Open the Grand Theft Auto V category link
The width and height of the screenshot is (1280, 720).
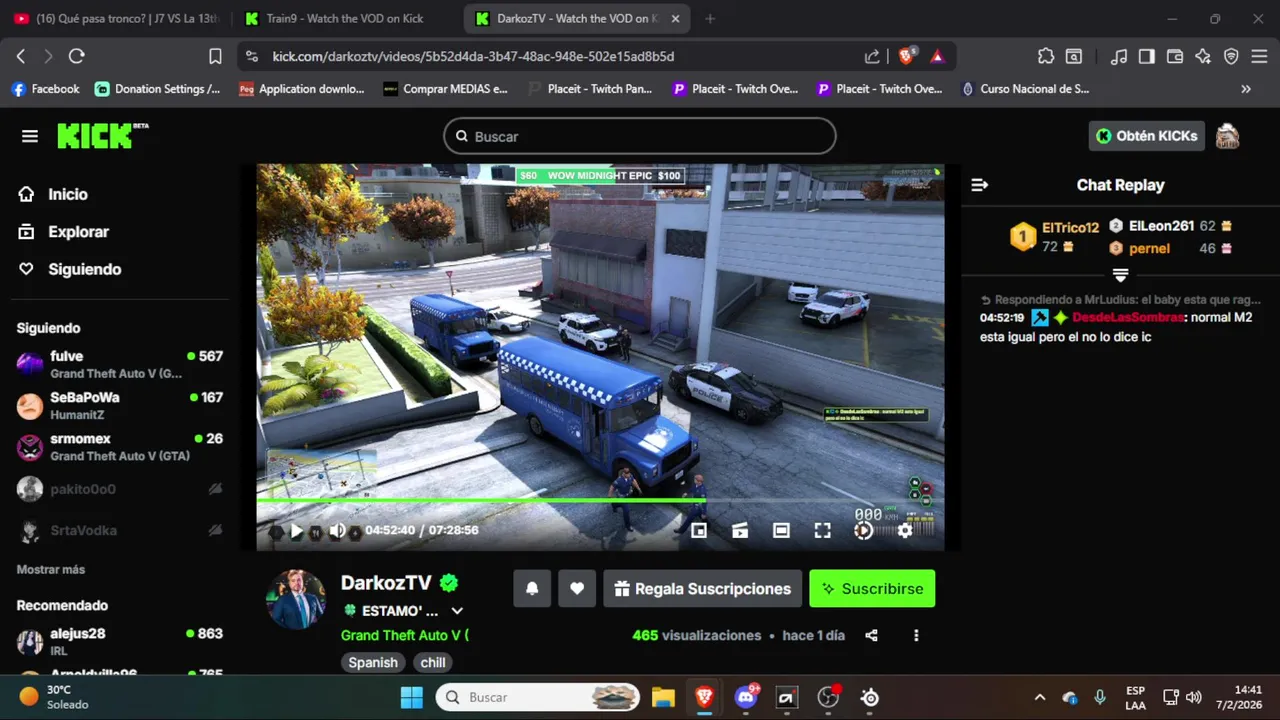[x=404, y=635]
